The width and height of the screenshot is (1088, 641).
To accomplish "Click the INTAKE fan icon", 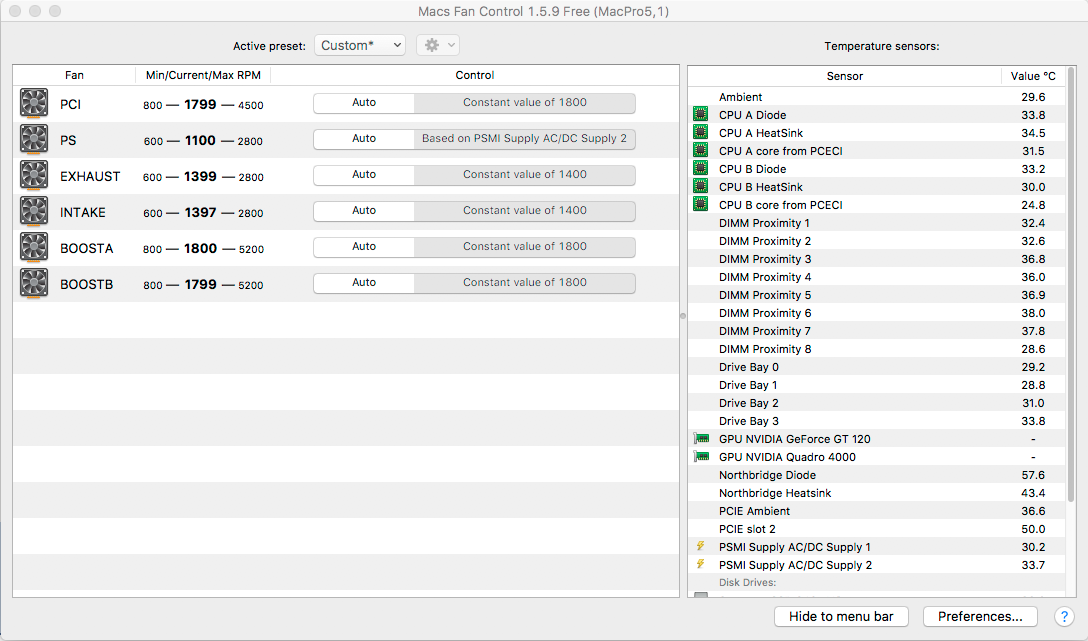I will [34, 212].
